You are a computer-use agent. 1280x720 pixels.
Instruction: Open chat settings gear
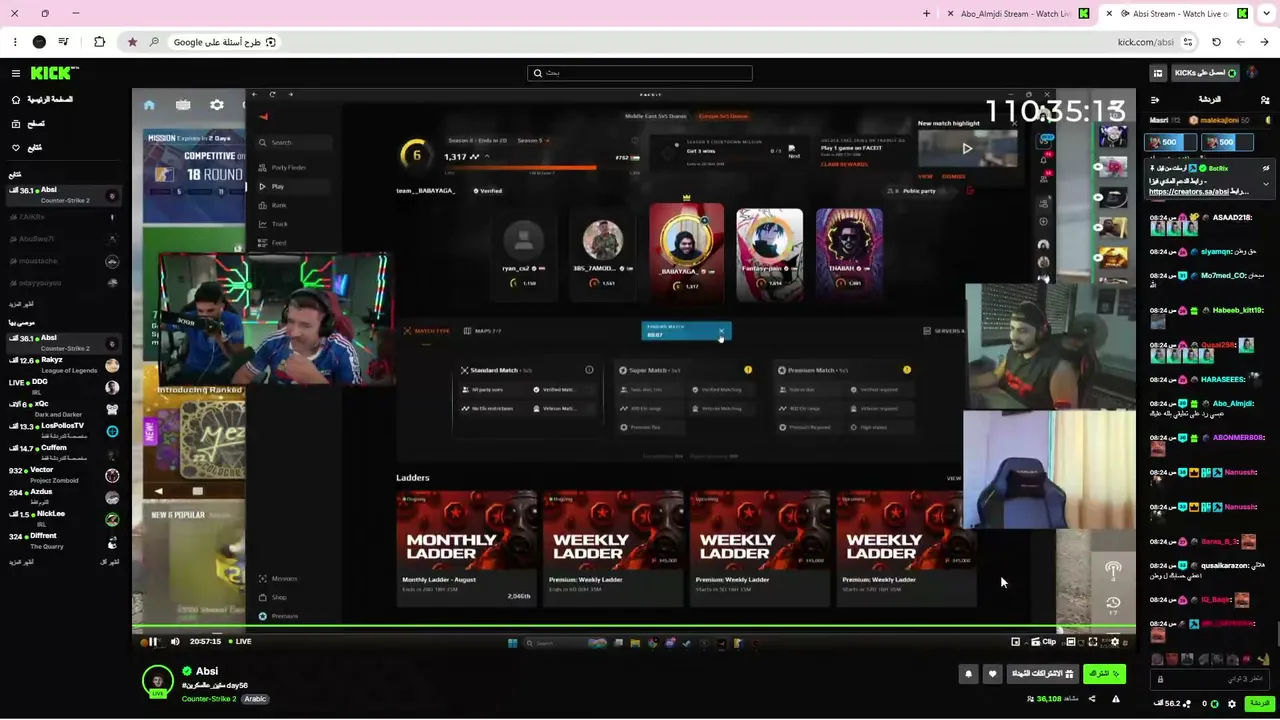(1232, 704)
